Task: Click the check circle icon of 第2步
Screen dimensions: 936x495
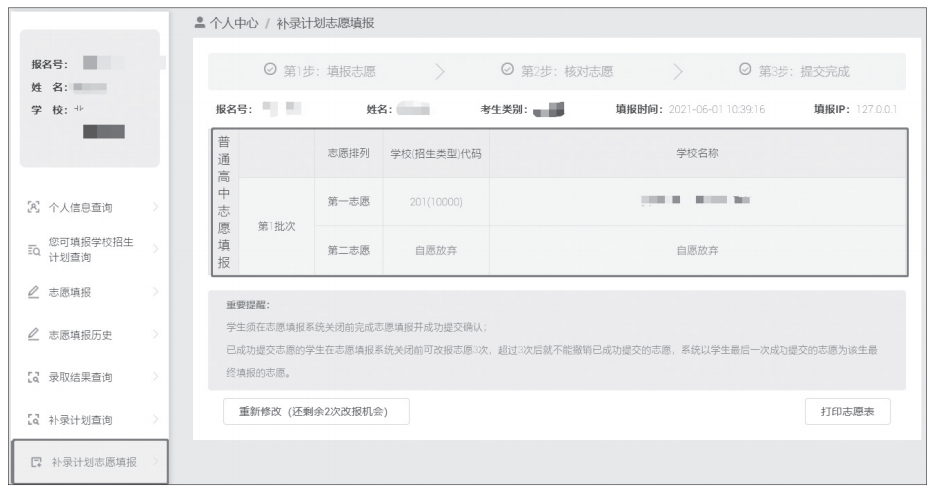Action: [x=507, y=69]
